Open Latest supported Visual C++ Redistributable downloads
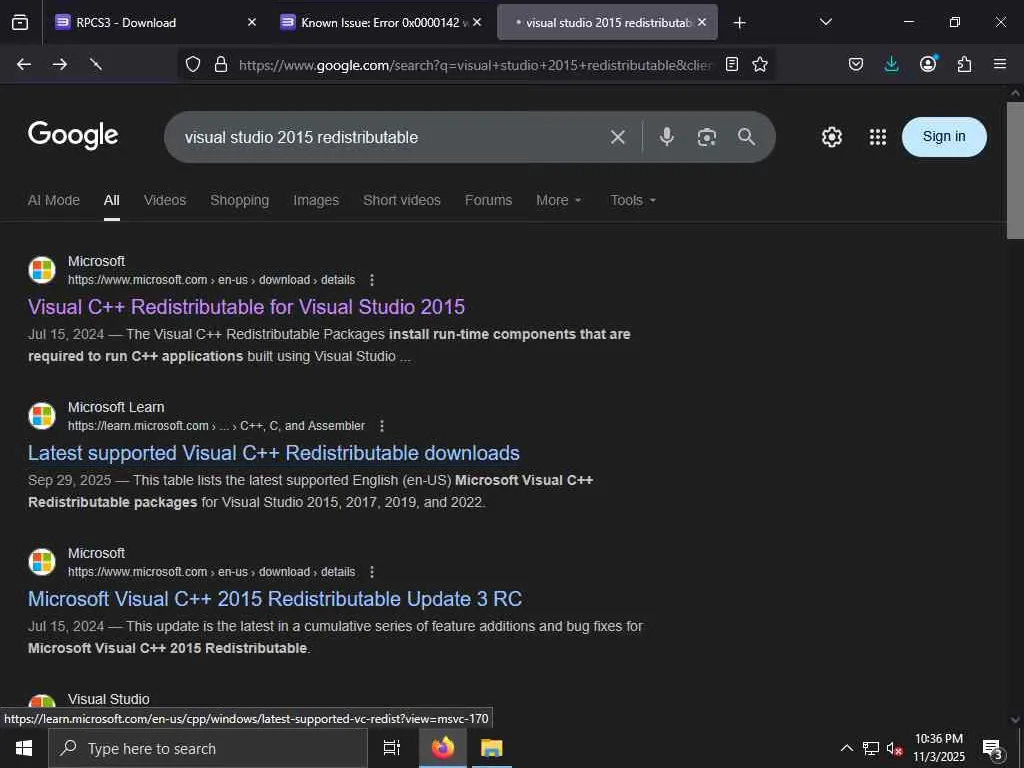The width and height of the screenshot is (1024, 768). pos(274,453)
